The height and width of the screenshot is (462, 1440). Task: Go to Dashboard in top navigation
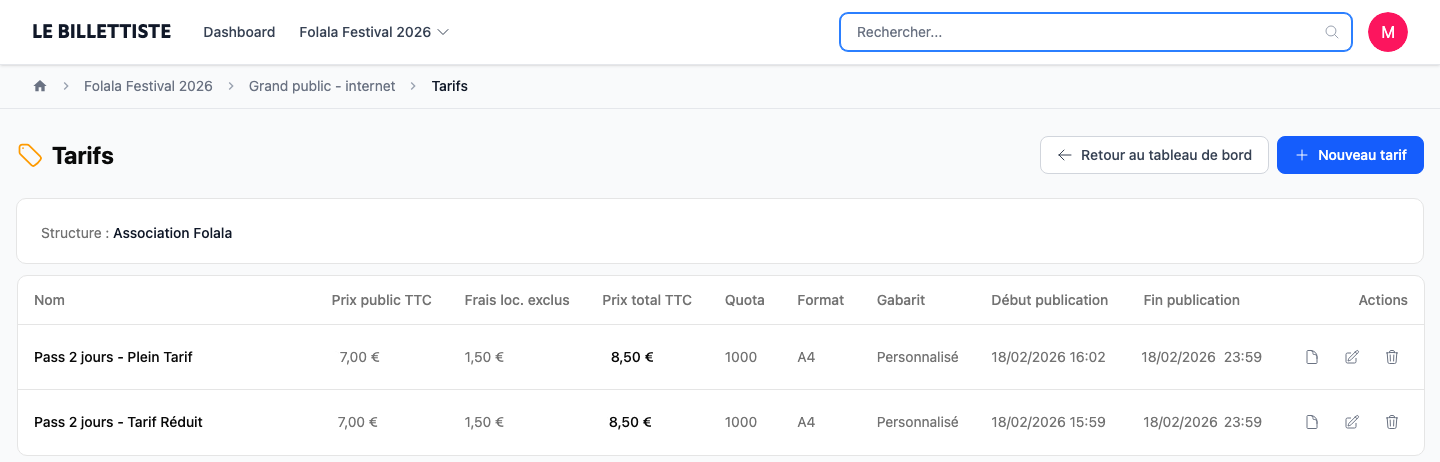pos(239,32)
